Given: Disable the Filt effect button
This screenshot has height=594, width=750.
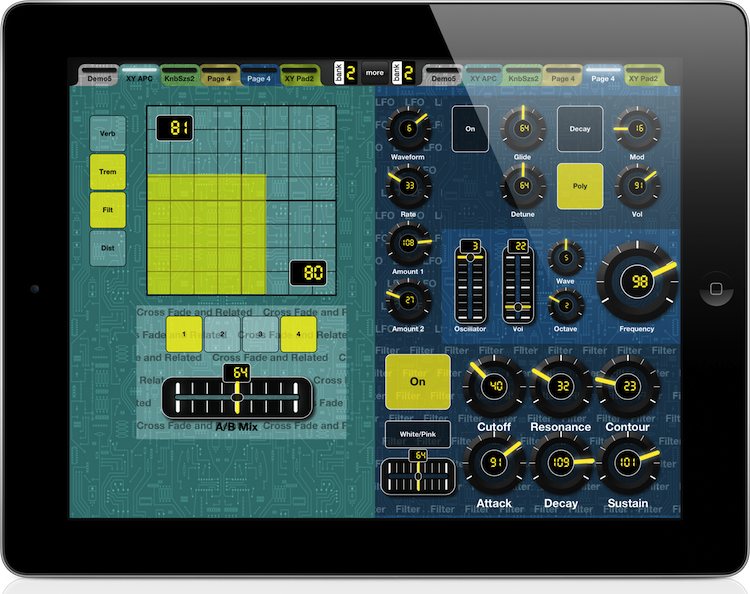Looking at the screenshot, I should coord(108,210).
